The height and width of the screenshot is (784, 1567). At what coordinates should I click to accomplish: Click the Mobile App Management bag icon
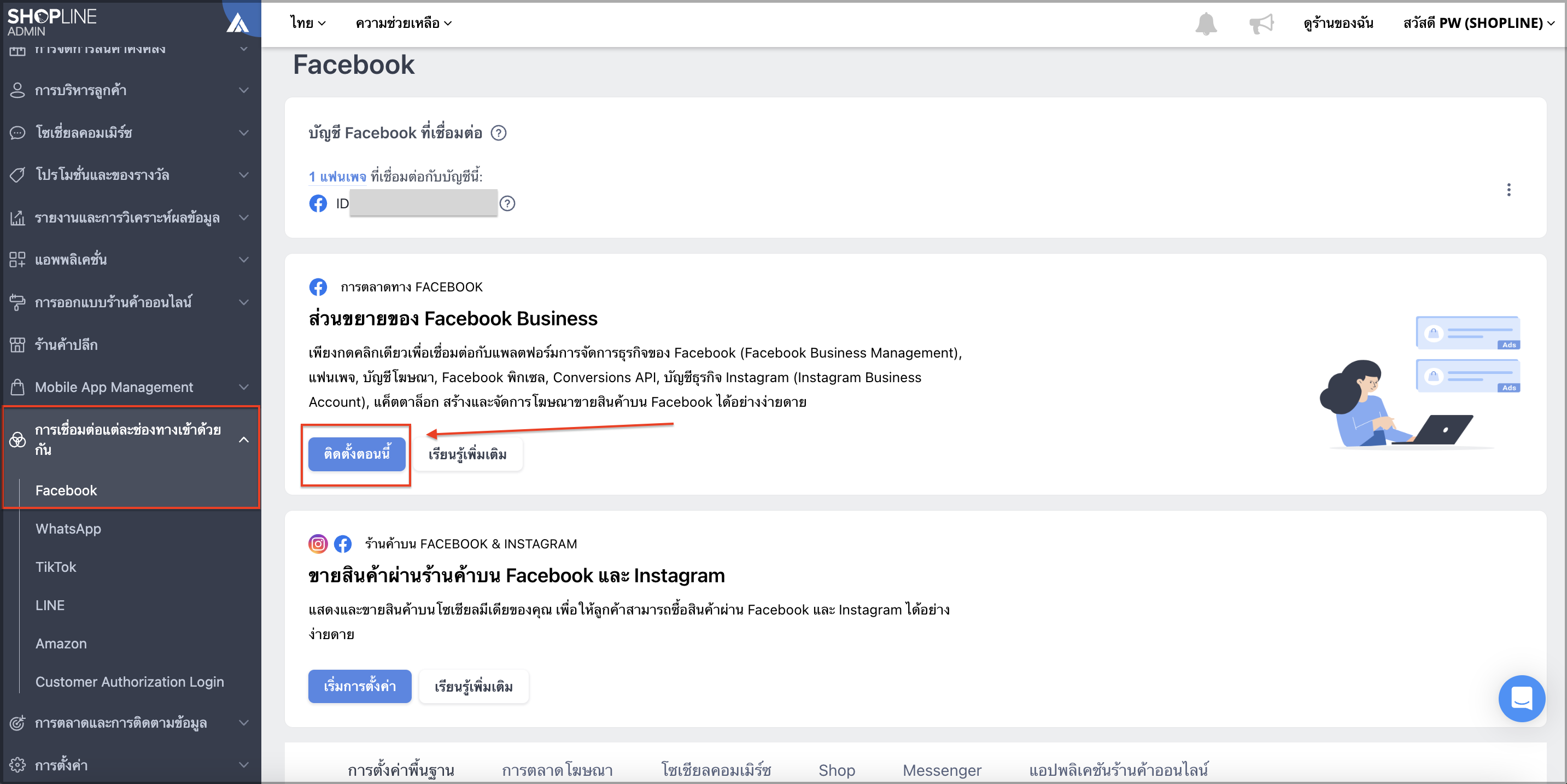point(17,387)
